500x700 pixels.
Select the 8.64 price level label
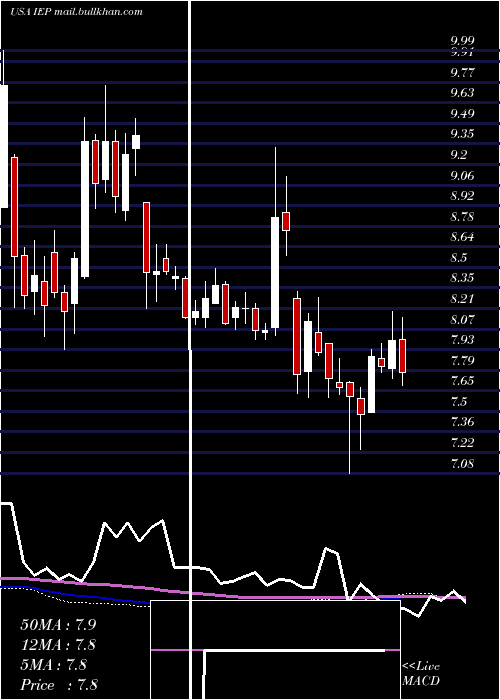tap(462, 237)
